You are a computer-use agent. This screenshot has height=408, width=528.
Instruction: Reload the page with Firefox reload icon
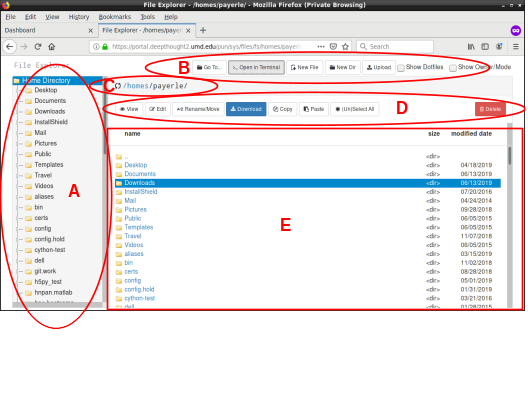tap(38, 46)
